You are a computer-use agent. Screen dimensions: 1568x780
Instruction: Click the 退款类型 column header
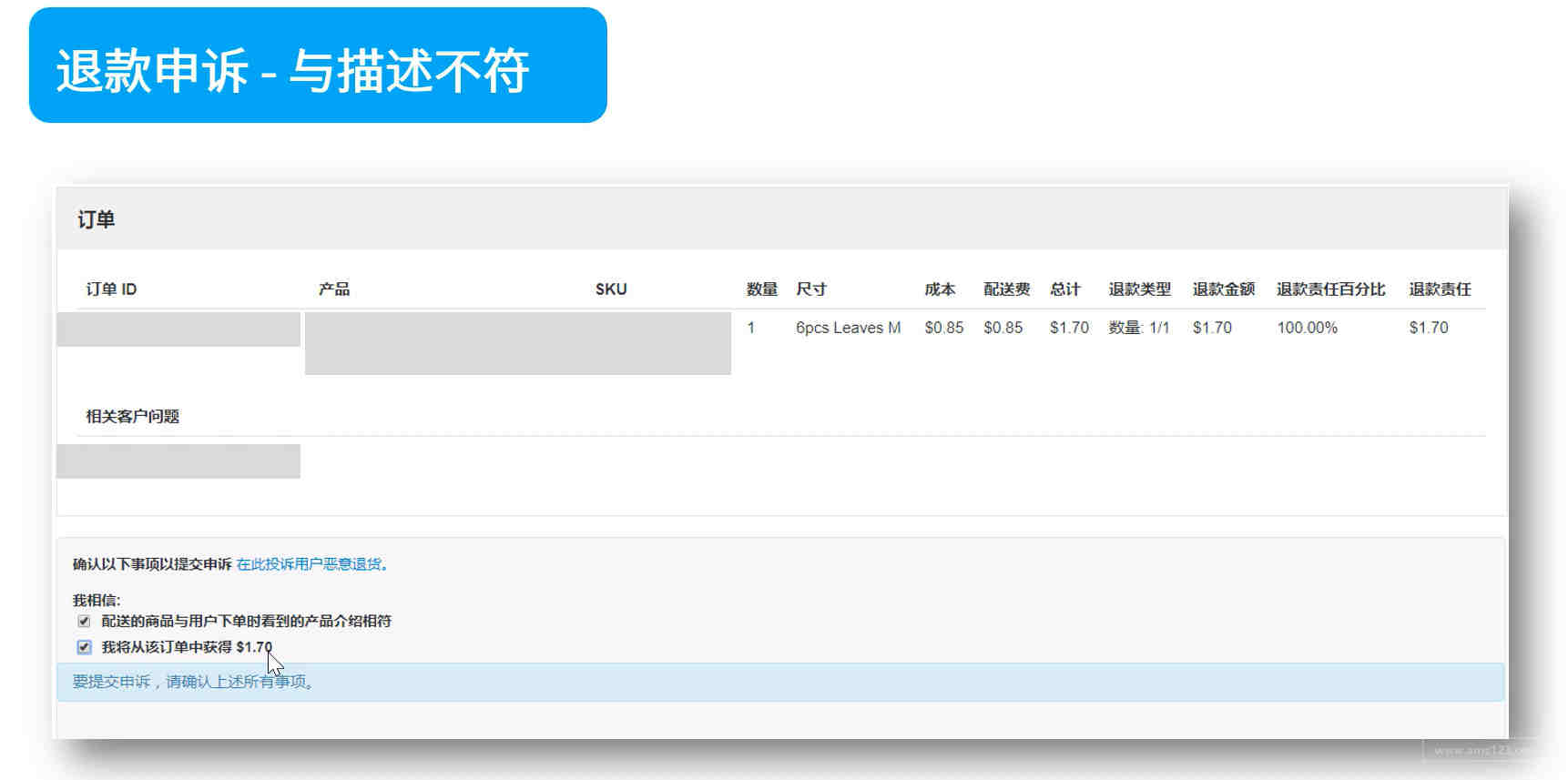[x=1139, y=289]
